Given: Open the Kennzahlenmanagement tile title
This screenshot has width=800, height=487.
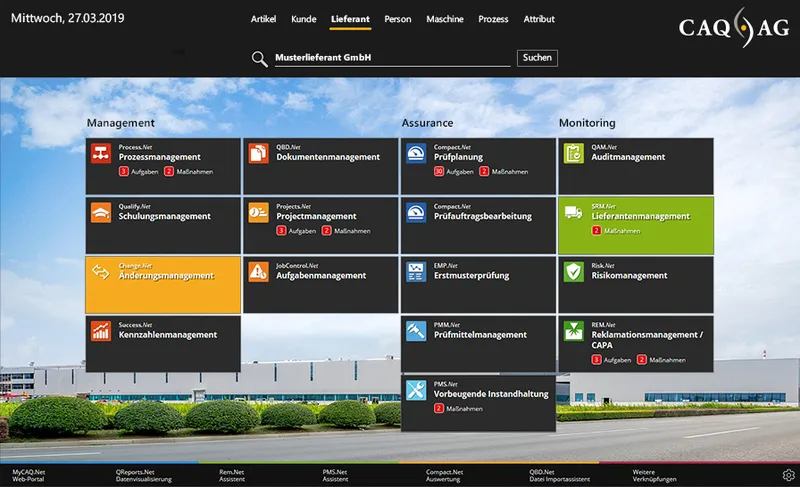Looking at the screenshot, I should pyautogui.click(x=168, y=335).
